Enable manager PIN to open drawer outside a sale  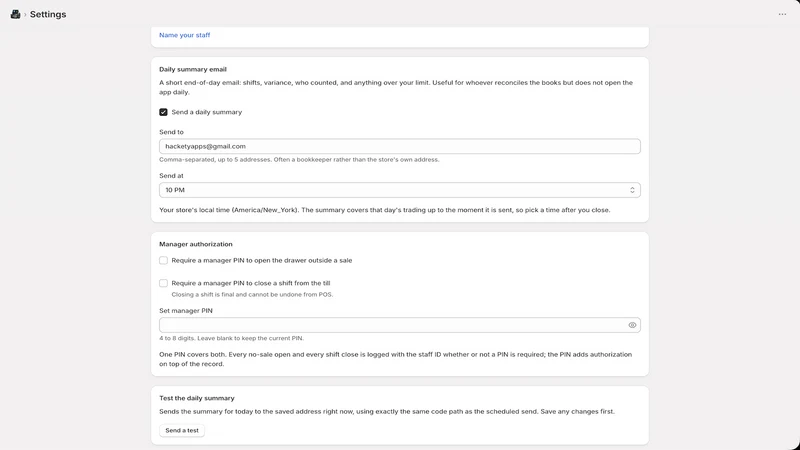[x=163, y=260]
